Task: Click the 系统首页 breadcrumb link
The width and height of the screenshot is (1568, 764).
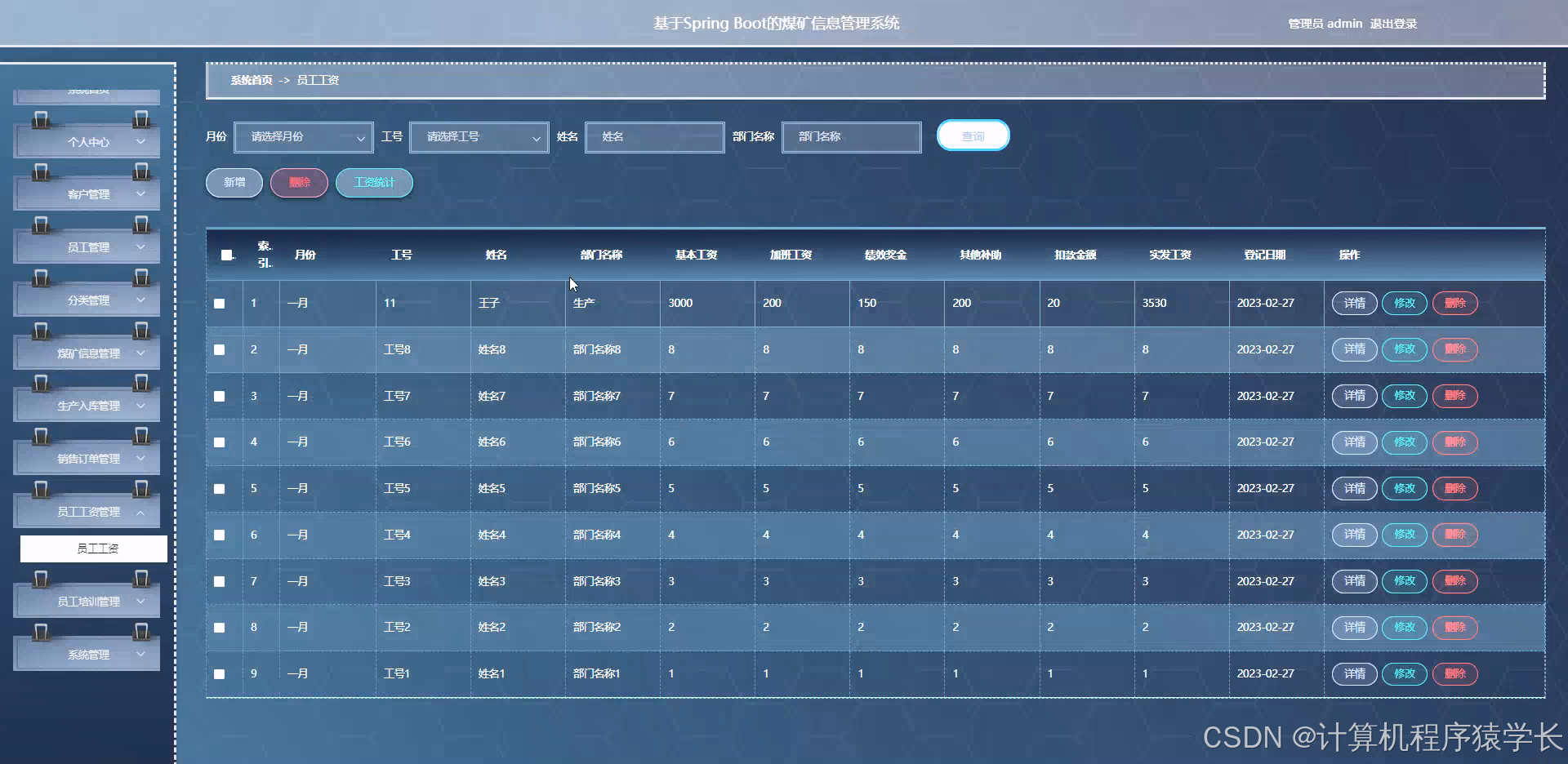Action: pos(251,80)
